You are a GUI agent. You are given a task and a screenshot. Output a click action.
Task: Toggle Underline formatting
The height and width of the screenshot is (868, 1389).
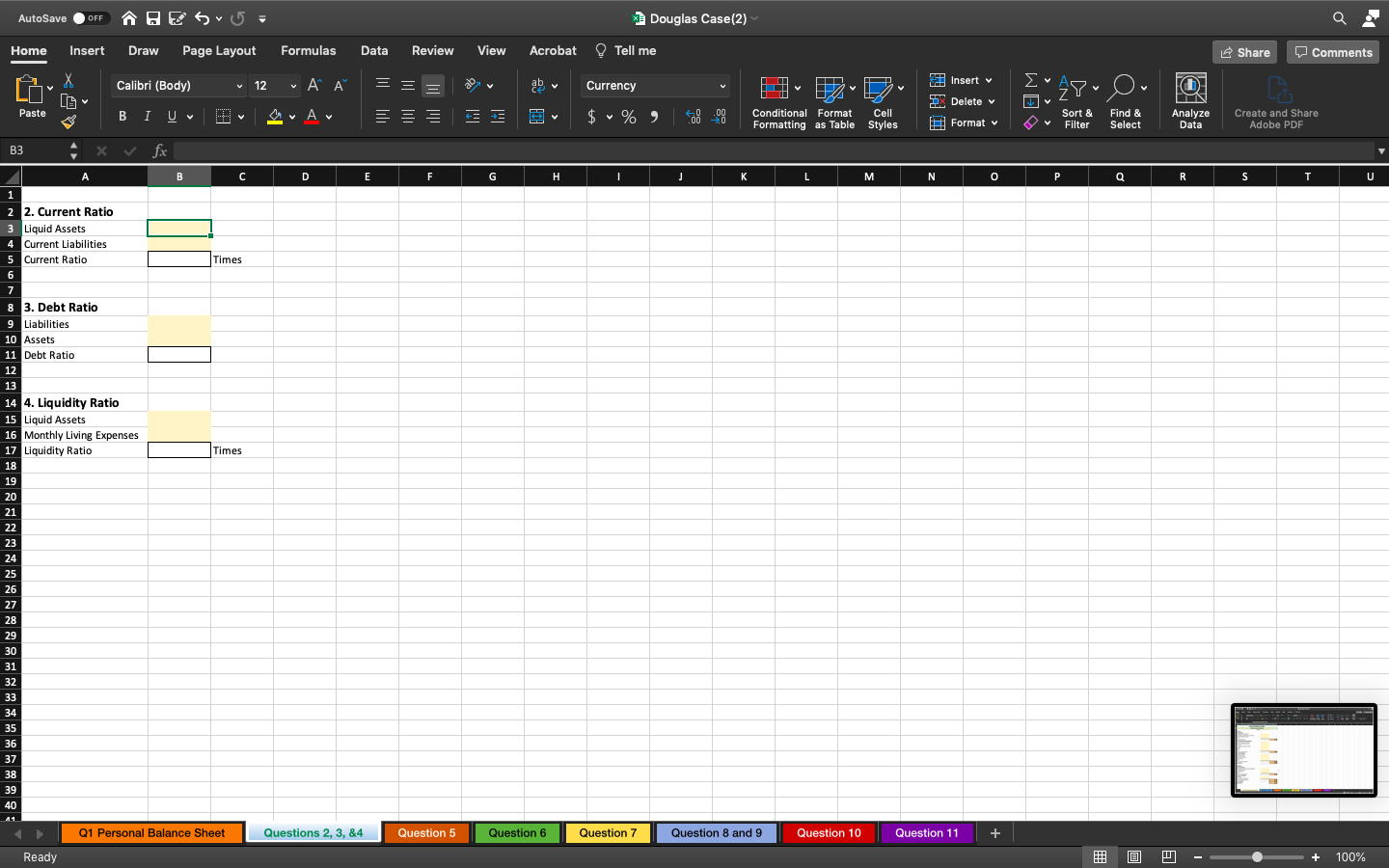pos(172,117)
